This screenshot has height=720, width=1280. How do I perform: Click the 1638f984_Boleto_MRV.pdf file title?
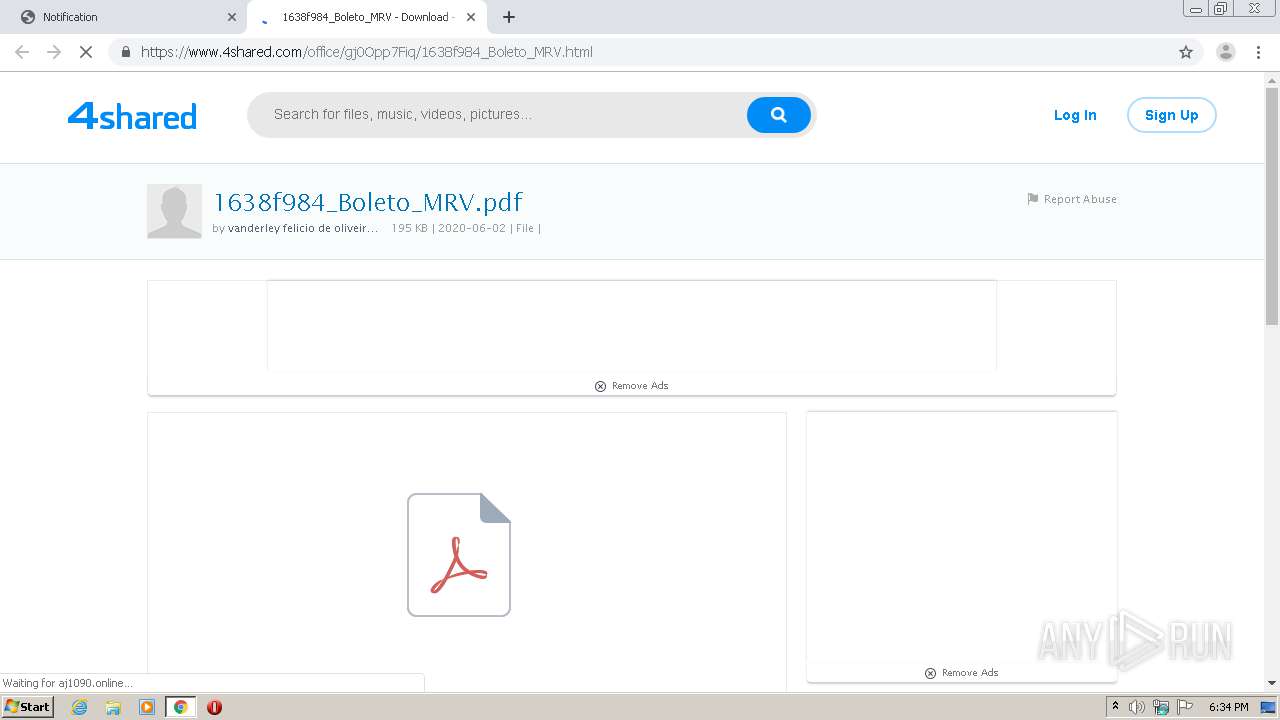click(x=368, y=202)
